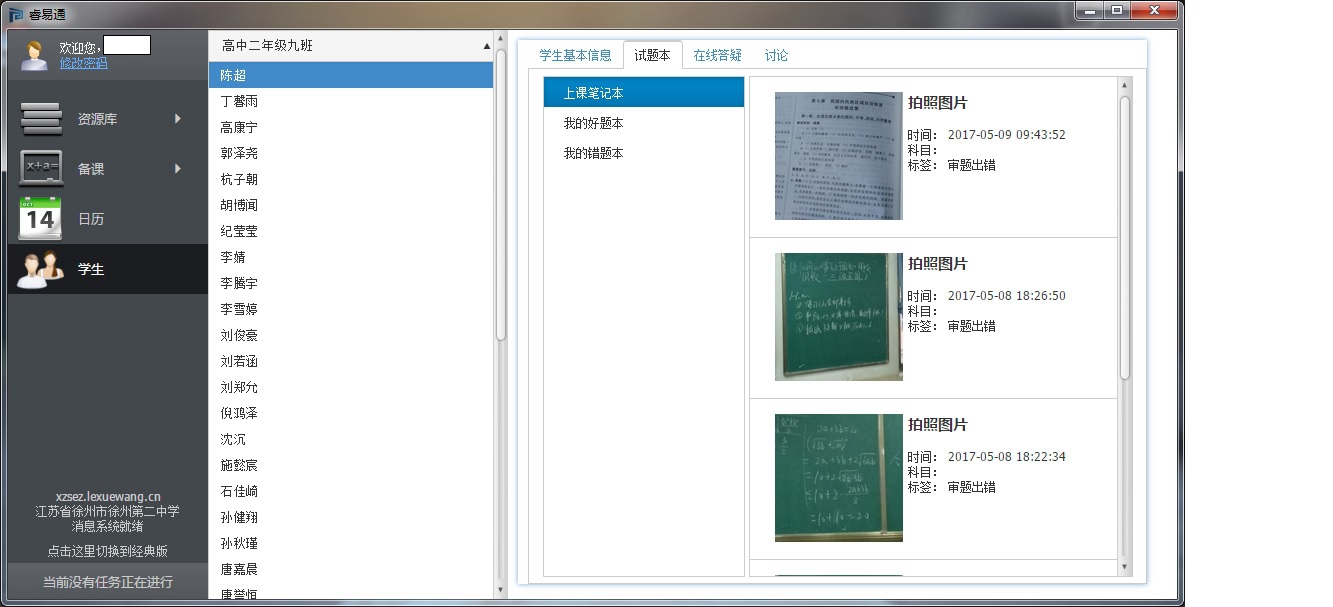The image size is (1333, 607).
Task: Switch to 学生基本信息 tab
Action: 575,56
